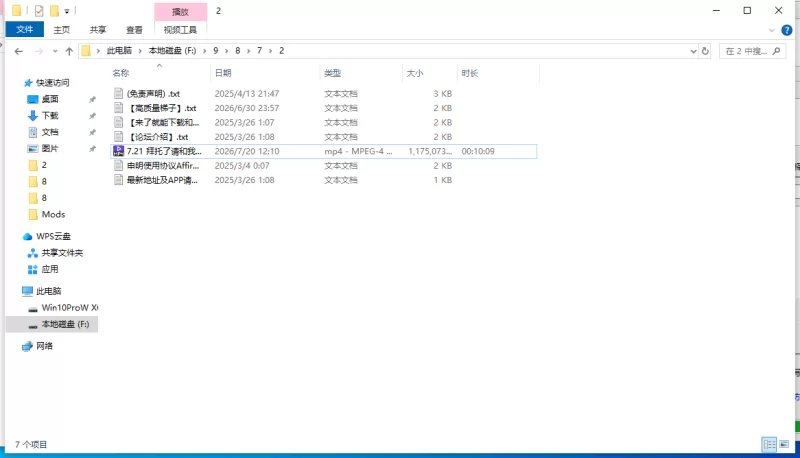
Task: Select the (免责声明).txt file
Action: [154, 94]
